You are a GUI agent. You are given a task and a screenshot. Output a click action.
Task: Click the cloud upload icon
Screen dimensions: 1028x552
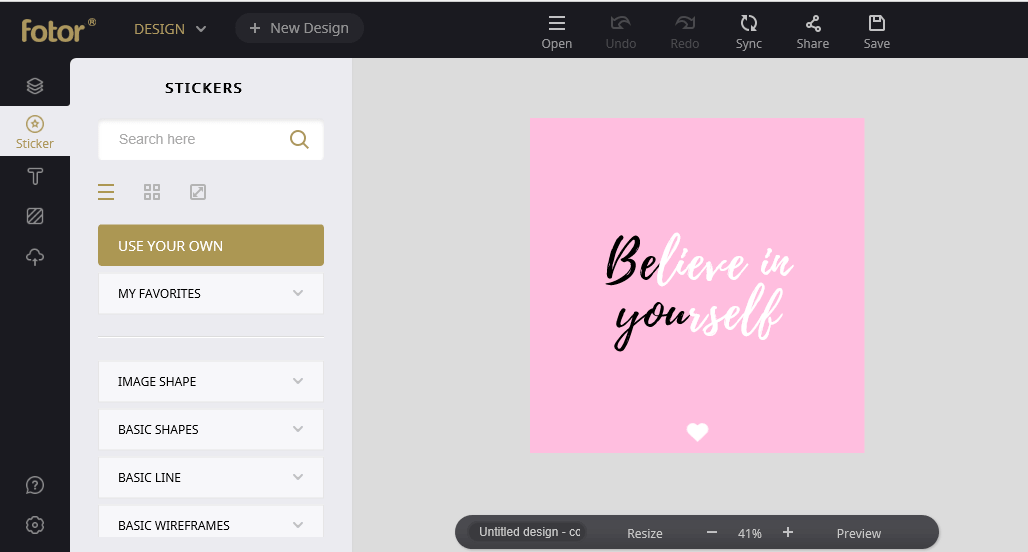35,257
